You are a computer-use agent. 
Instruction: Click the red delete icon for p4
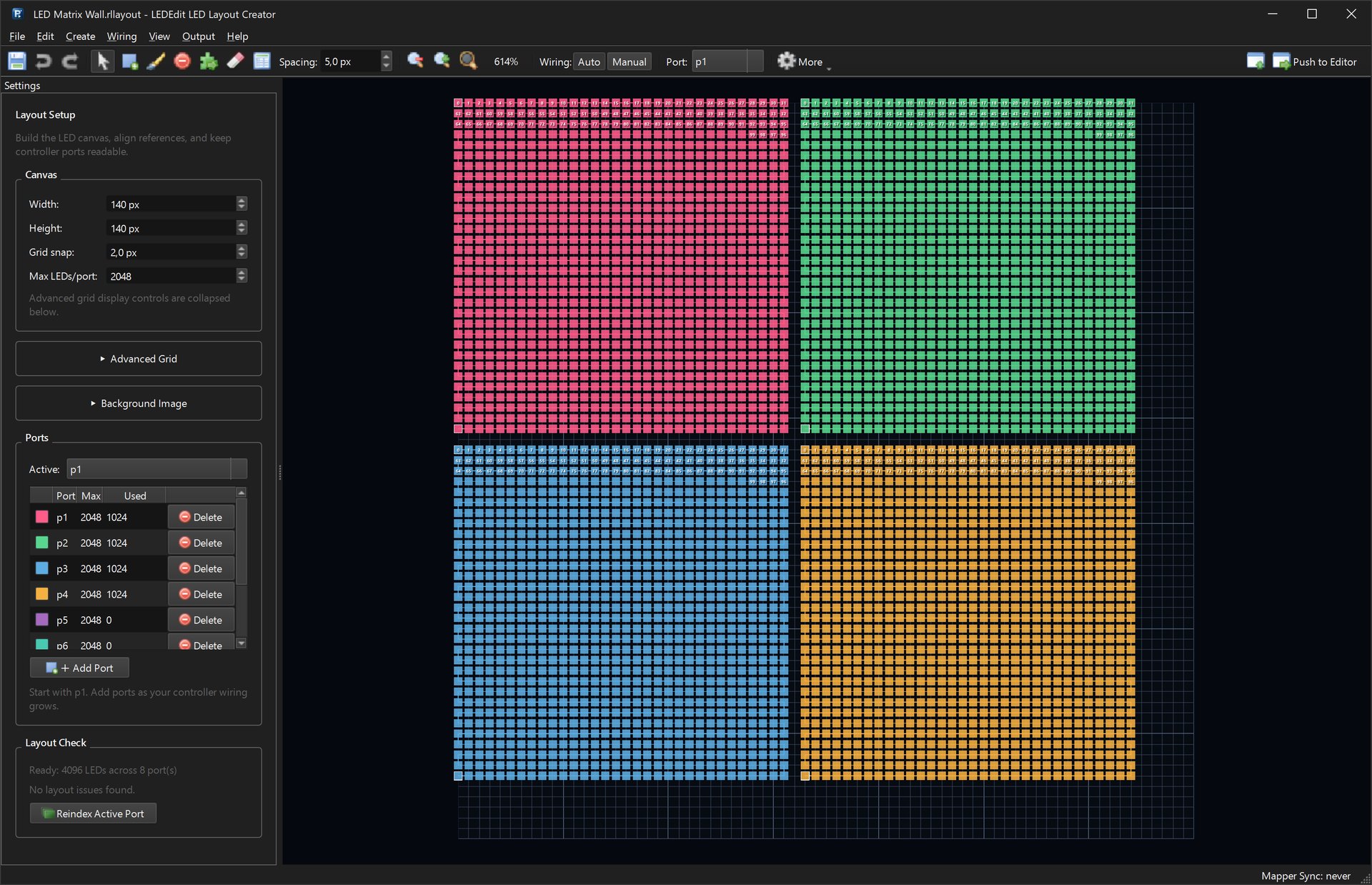click(x=184, y=594)
